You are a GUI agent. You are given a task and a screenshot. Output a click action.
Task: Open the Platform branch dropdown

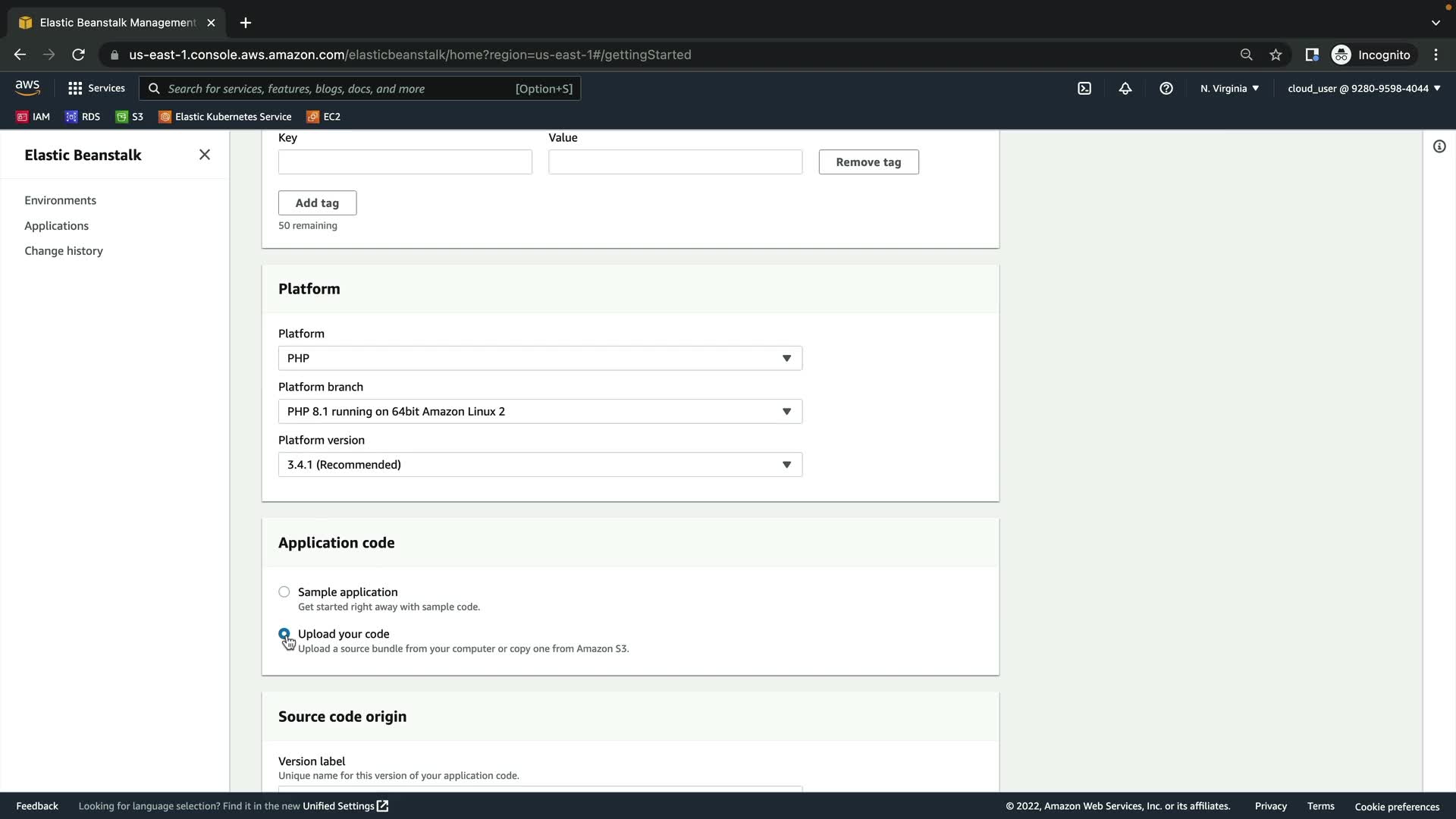click(x=539, y=411)
